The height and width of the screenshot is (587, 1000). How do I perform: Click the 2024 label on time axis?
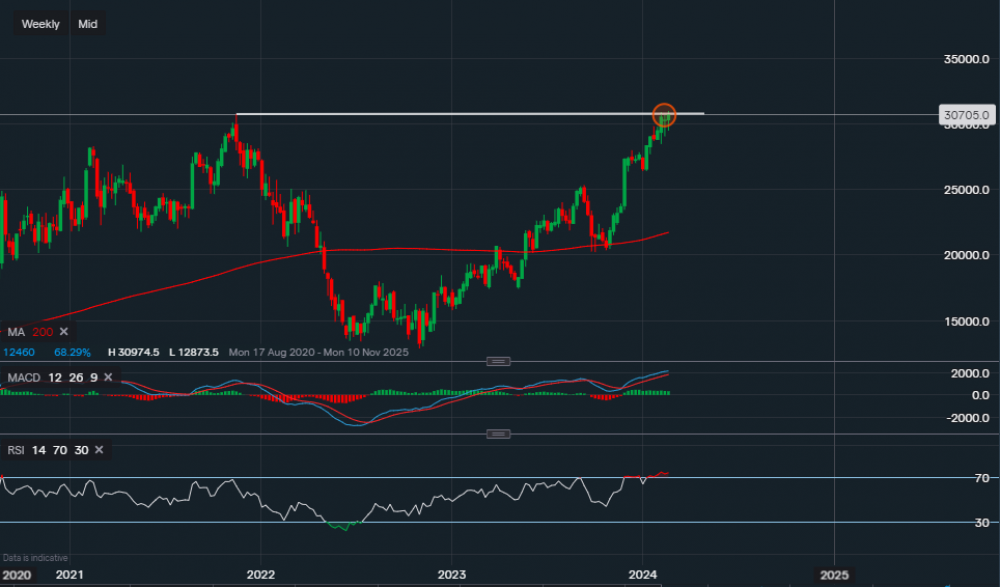coord(642,574)
